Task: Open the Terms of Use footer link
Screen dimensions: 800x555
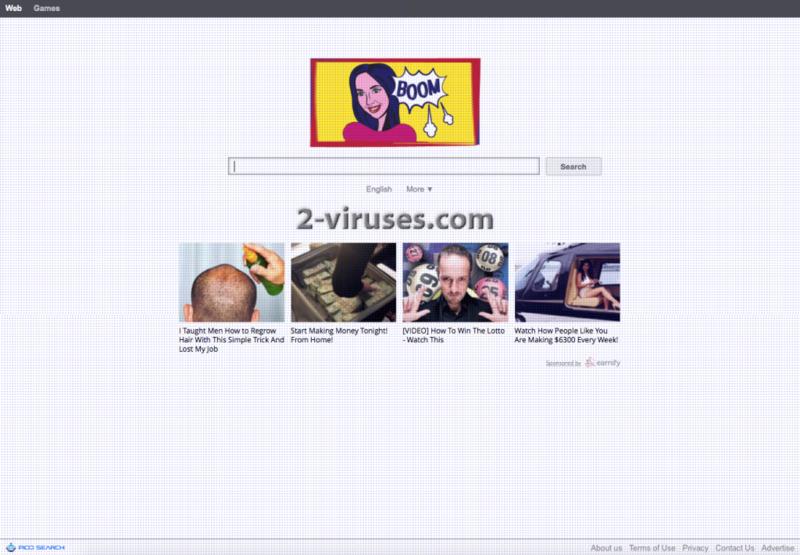Action: coord(652,548)
